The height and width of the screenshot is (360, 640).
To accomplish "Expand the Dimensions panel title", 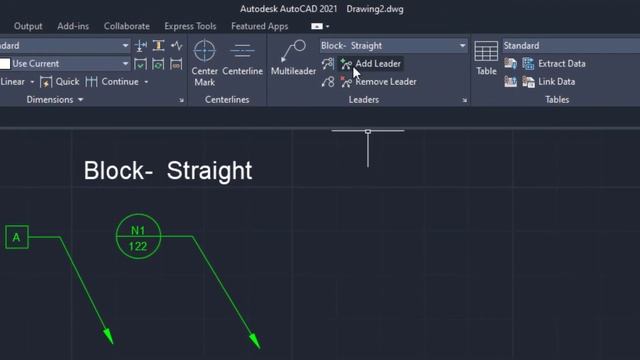I will (x=55, y=100).
